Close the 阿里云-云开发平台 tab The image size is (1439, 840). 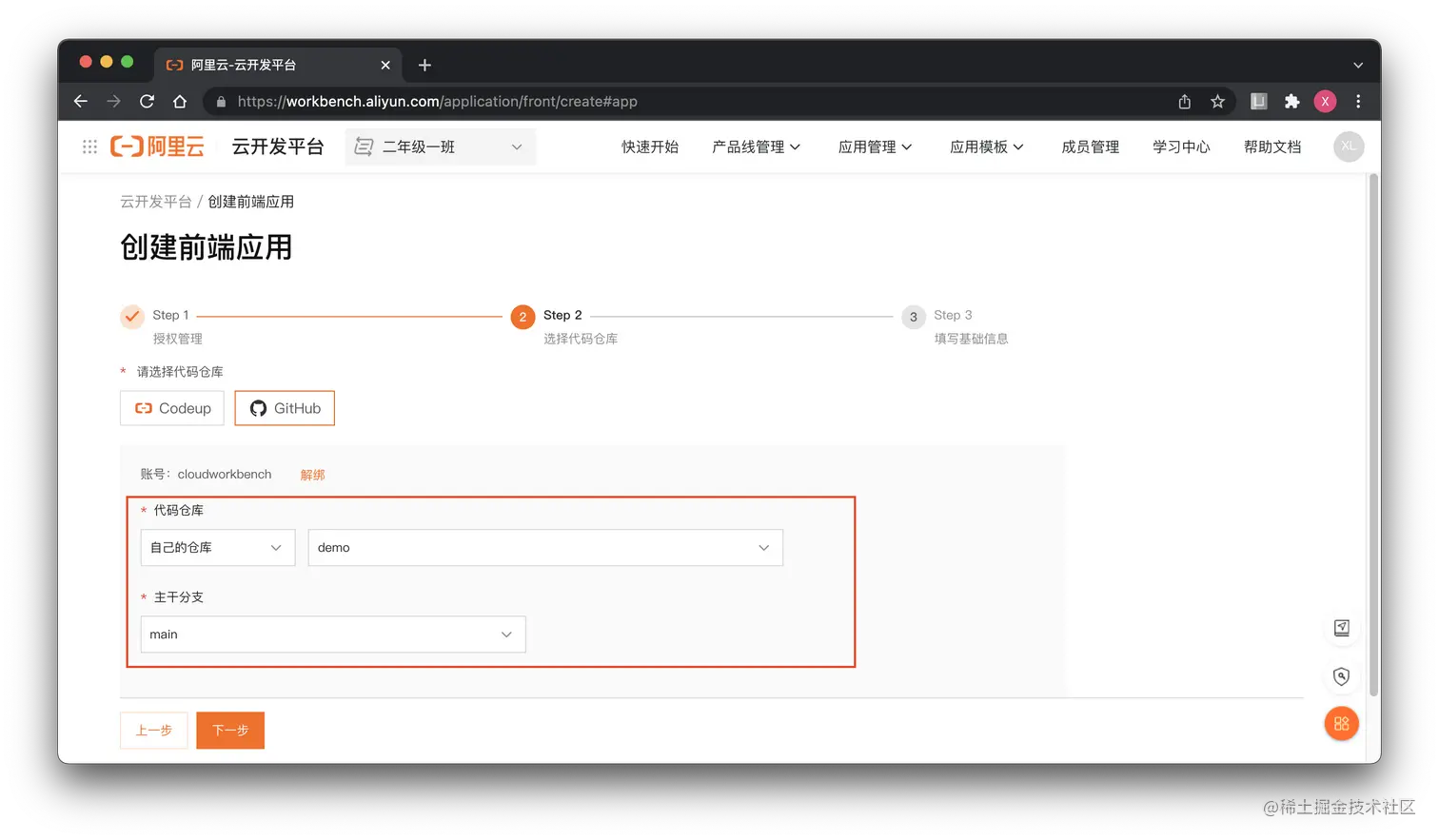pos(385,65)
